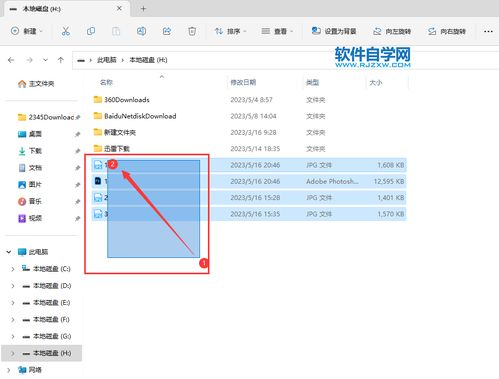Click the Rename icon in toolbar
The height and width of the screenshot is (379, 499).
141,31
